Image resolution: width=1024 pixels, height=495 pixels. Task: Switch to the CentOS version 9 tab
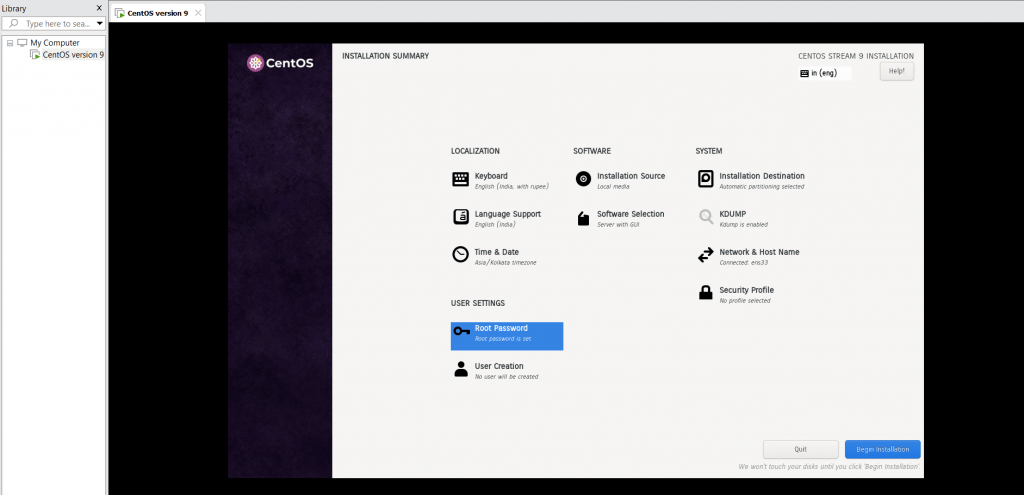pyautogui.click(x=157, y=13)
